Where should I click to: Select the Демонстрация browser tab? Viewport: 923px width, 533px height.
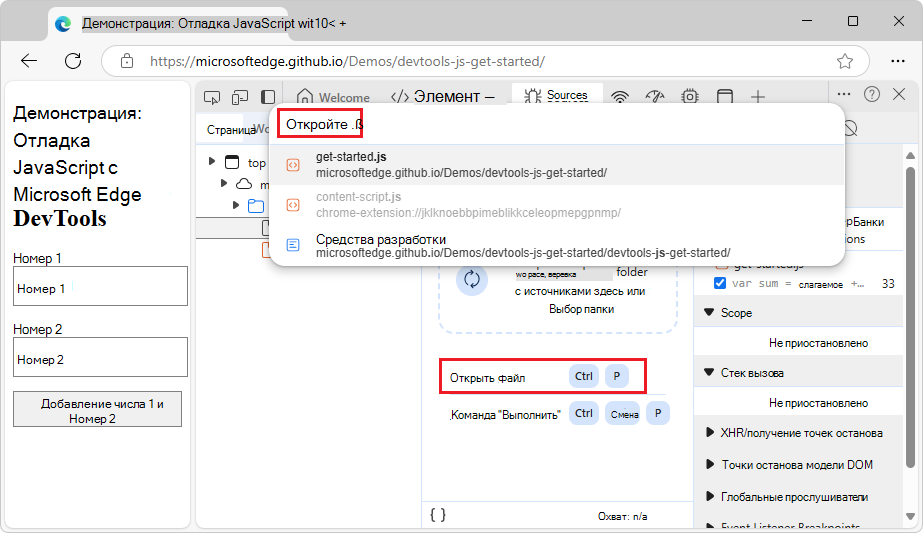click(x=170, y=24)
